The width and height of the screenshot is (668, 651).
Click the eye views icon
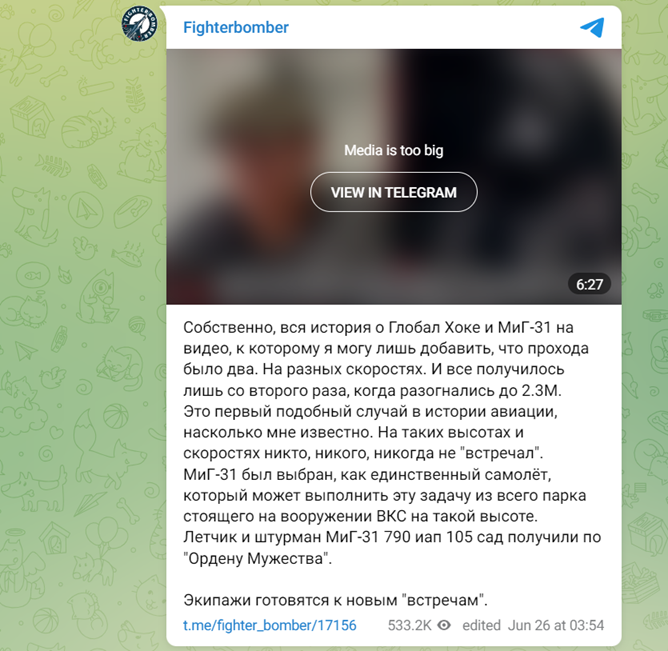click(444, 625)
